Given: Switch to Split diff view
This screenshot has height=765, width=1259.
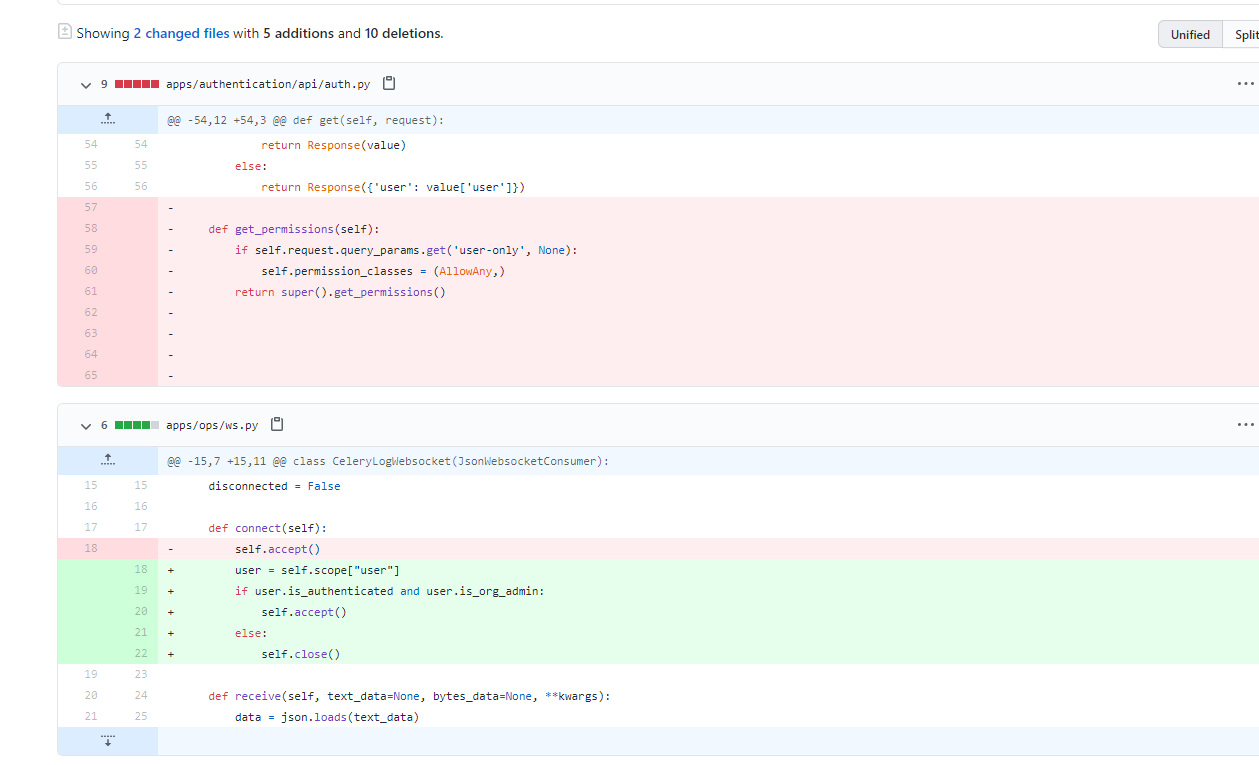Looking at the screenshot, I should pos(1244,34).
